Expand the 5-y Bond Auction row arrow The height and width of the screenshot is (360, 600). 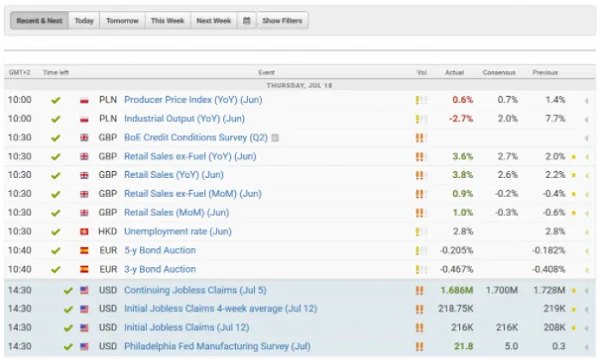[586, 251]
